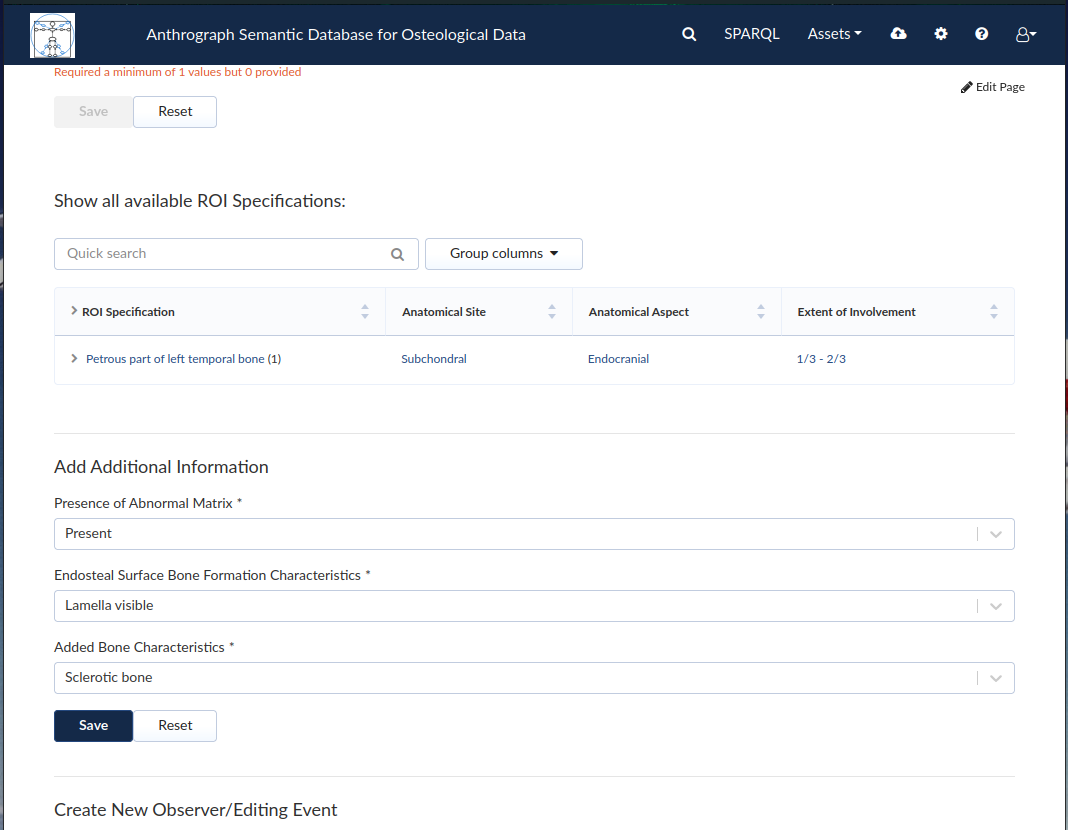Open the SPARQL menu item
Screen dimensions: 1068x830
point(751,34)
